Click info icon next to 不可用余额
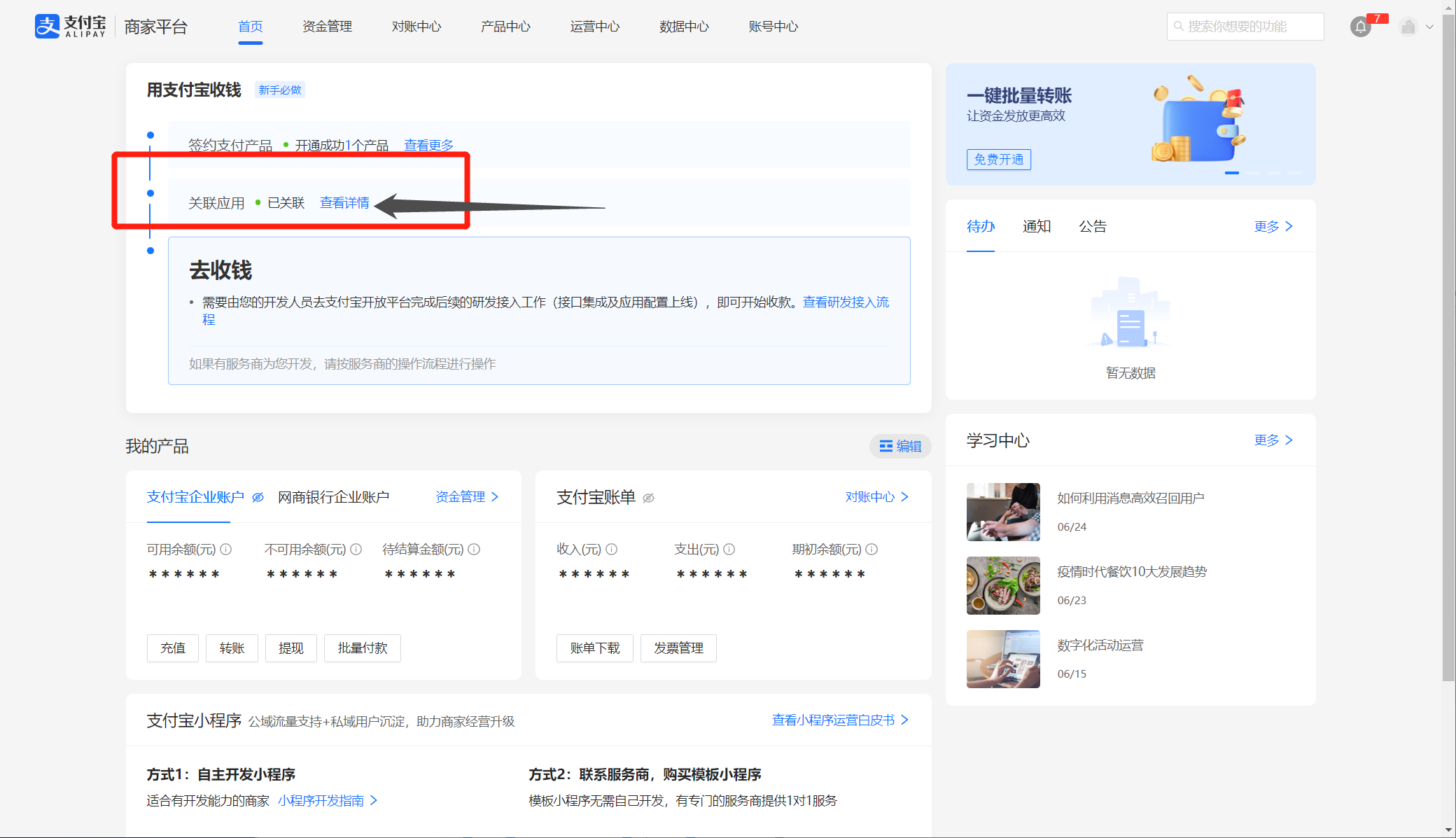The image size is (1456, 838). tap(356, 550)
